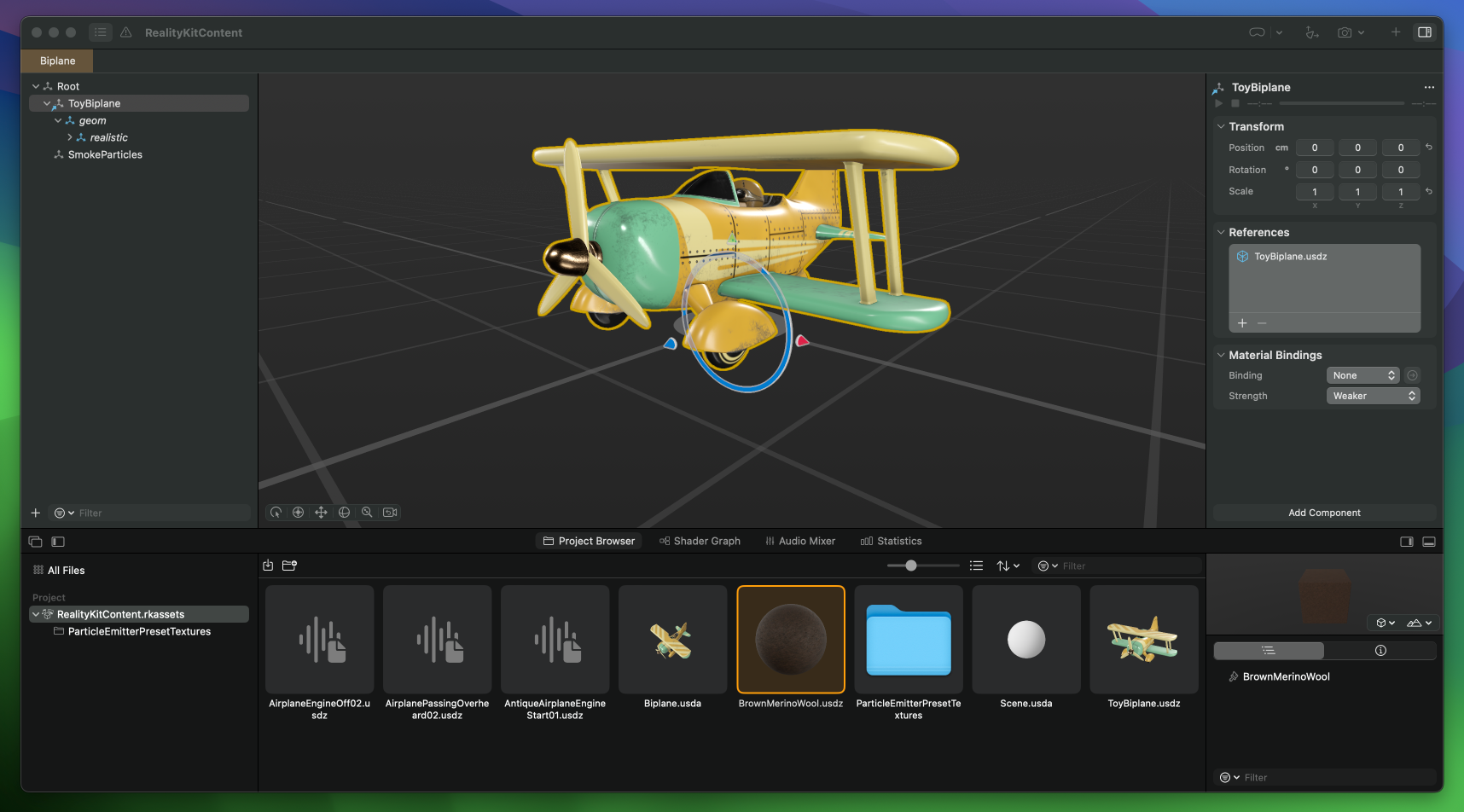Select the pan tool in viewport controls

point(321,512)
